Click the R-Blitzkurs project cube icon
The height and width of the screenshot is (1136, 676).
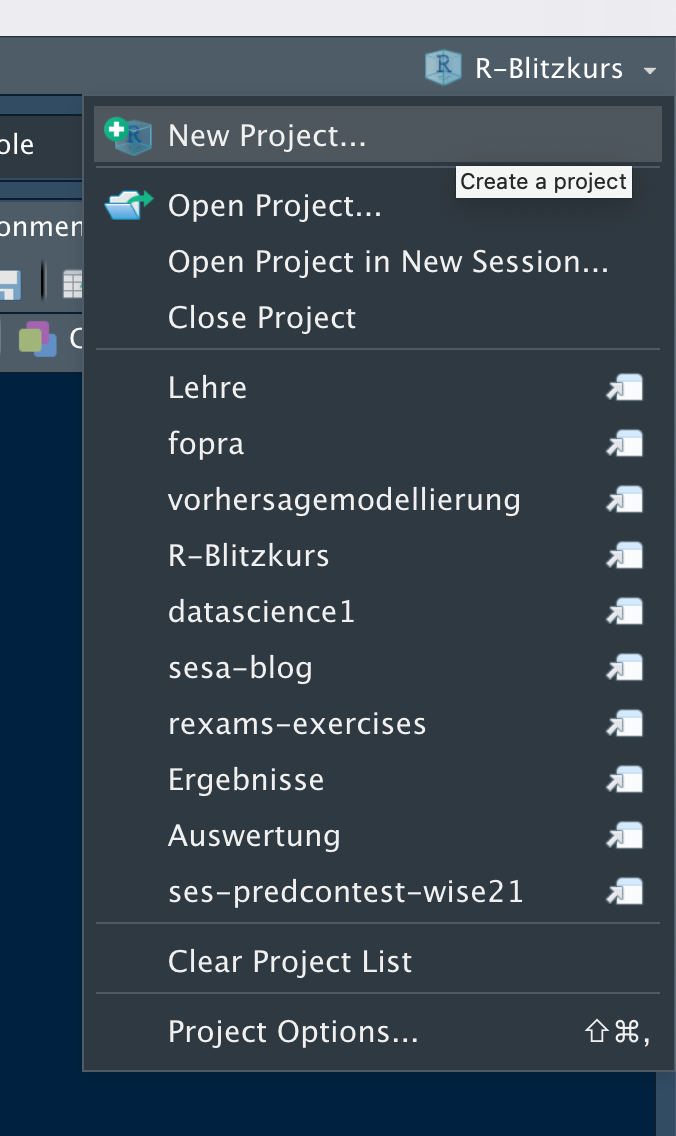441,68
